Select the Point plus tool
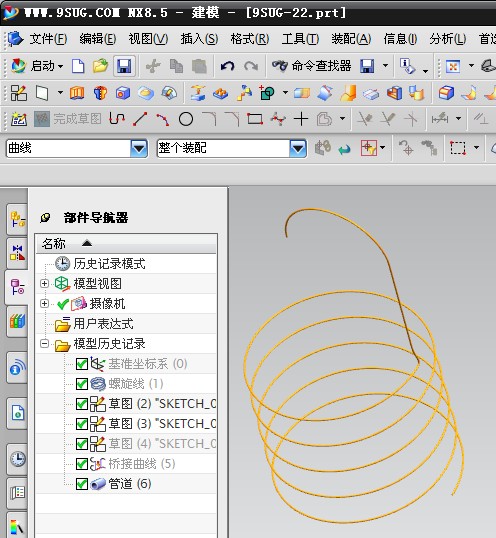This screenshot has height=538, width=496. click(x=301, y=119)
